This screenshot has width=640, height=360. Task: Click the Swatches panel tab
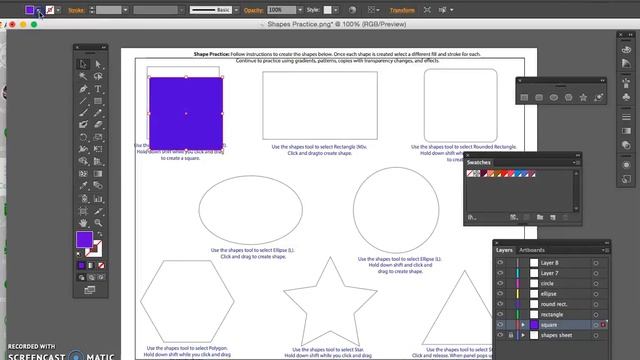pyautogui.click(x=479, y=162)
